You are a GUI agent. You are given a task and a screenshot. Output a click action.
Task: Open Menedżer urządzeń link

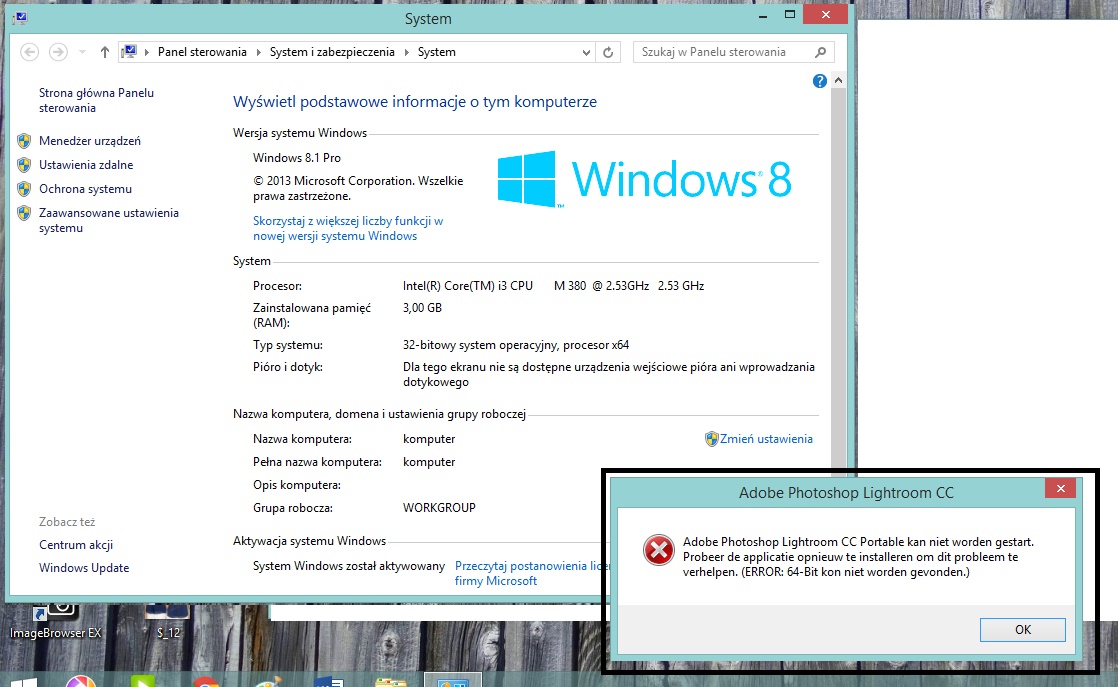(90, 141)
